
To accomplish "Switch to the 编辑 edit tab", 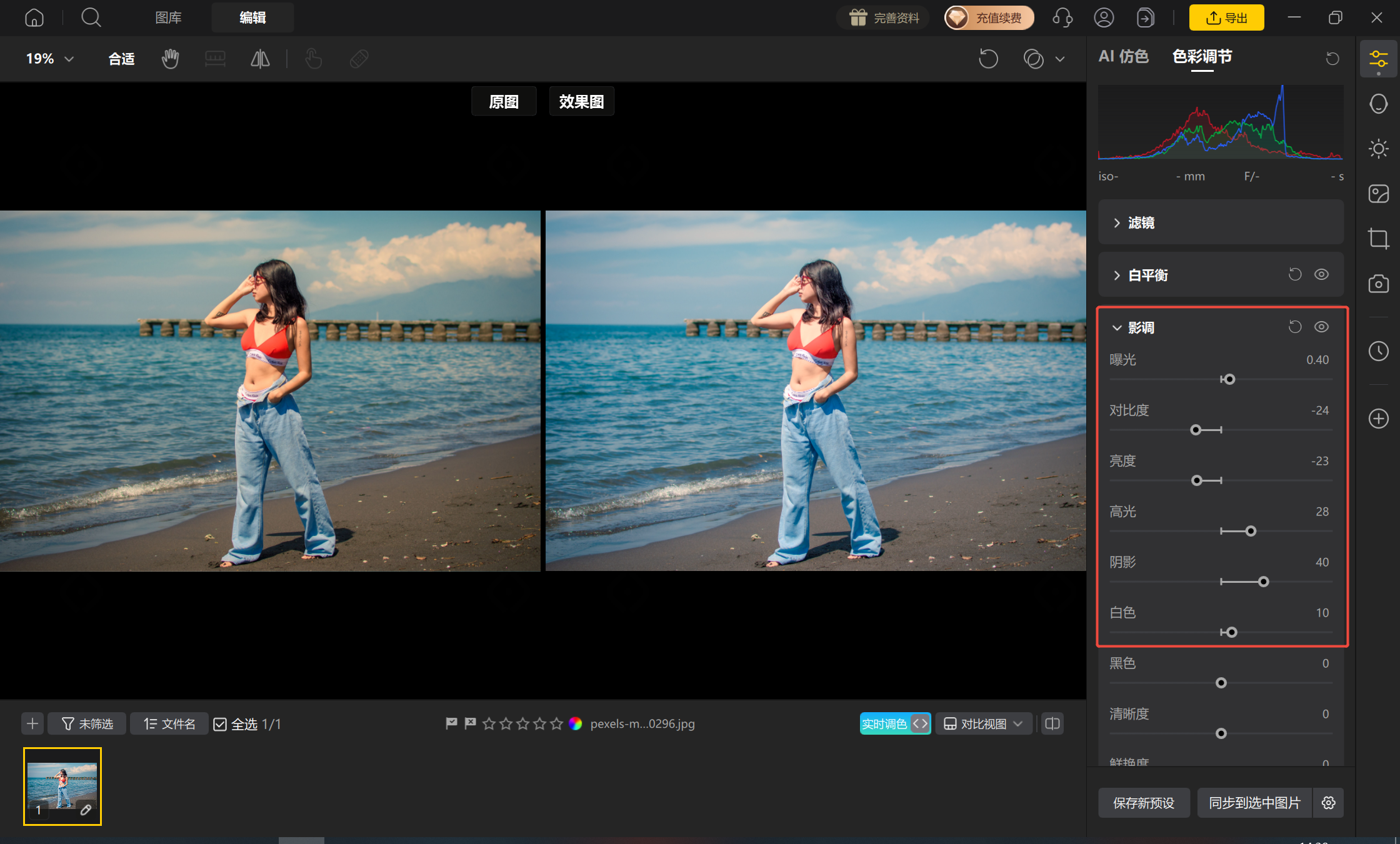I will coord(252,17).
